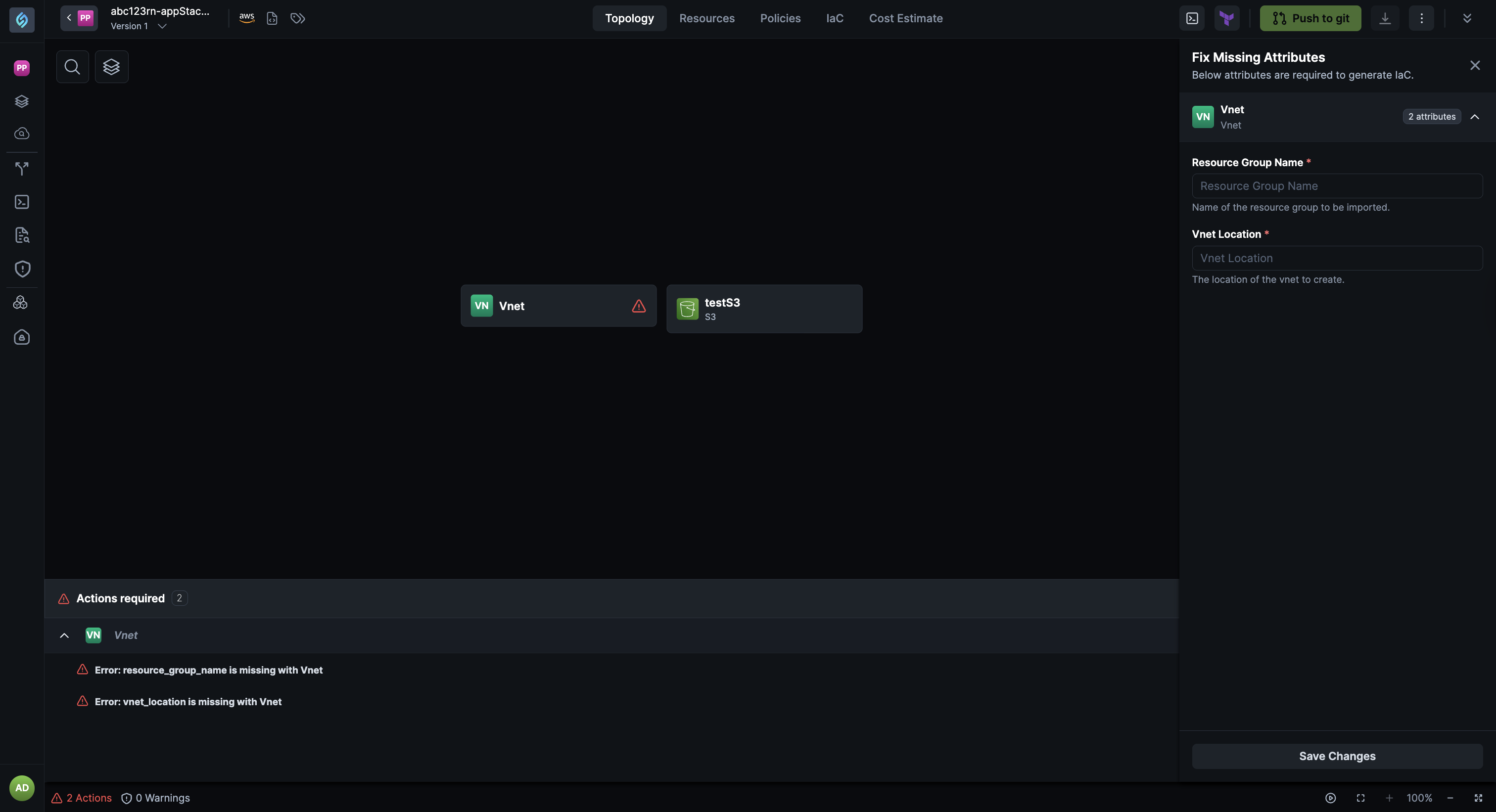Image resolution: width=1496 pixels, height=812 pixels.
Task: Click the tags icon next to AWS logo
Action: pos(297,18)
